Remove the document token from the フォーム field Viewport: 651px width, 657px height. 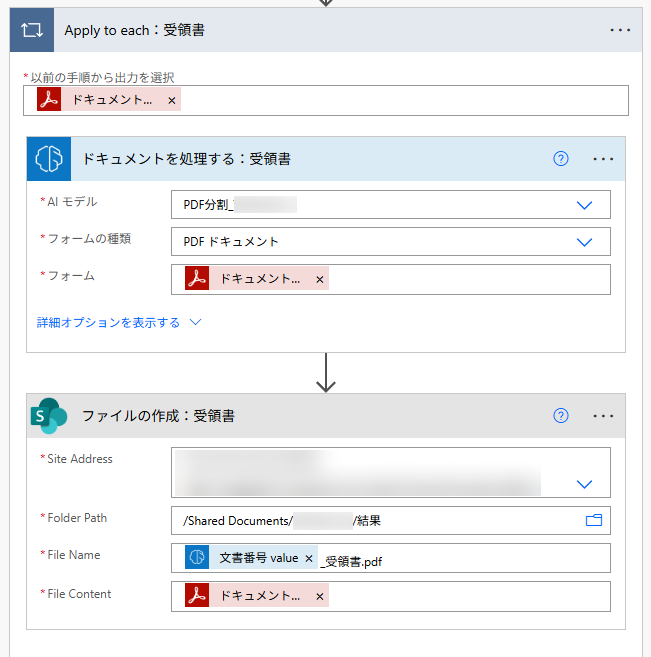320,279
